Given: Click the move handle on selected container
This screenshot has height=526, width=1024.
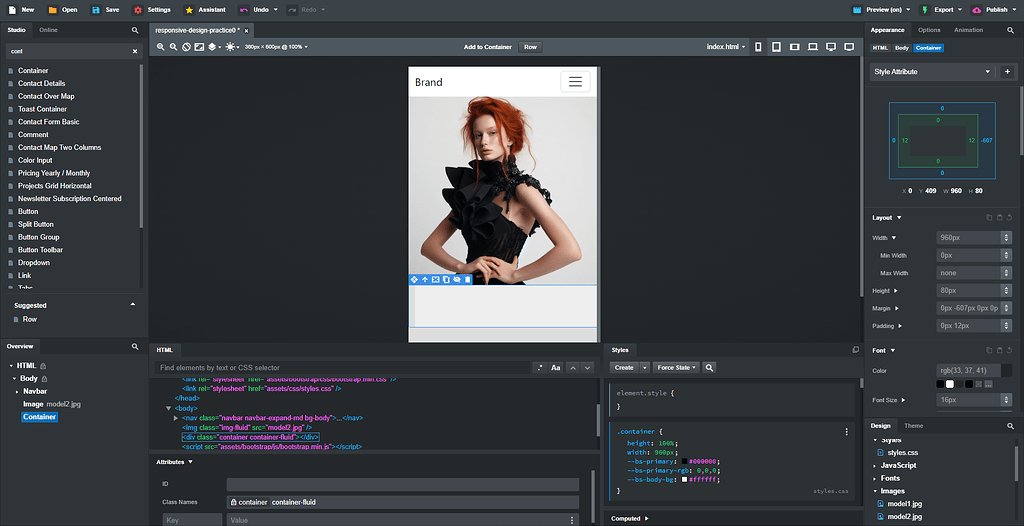Looking at the screenshot, I should [414, 280].
